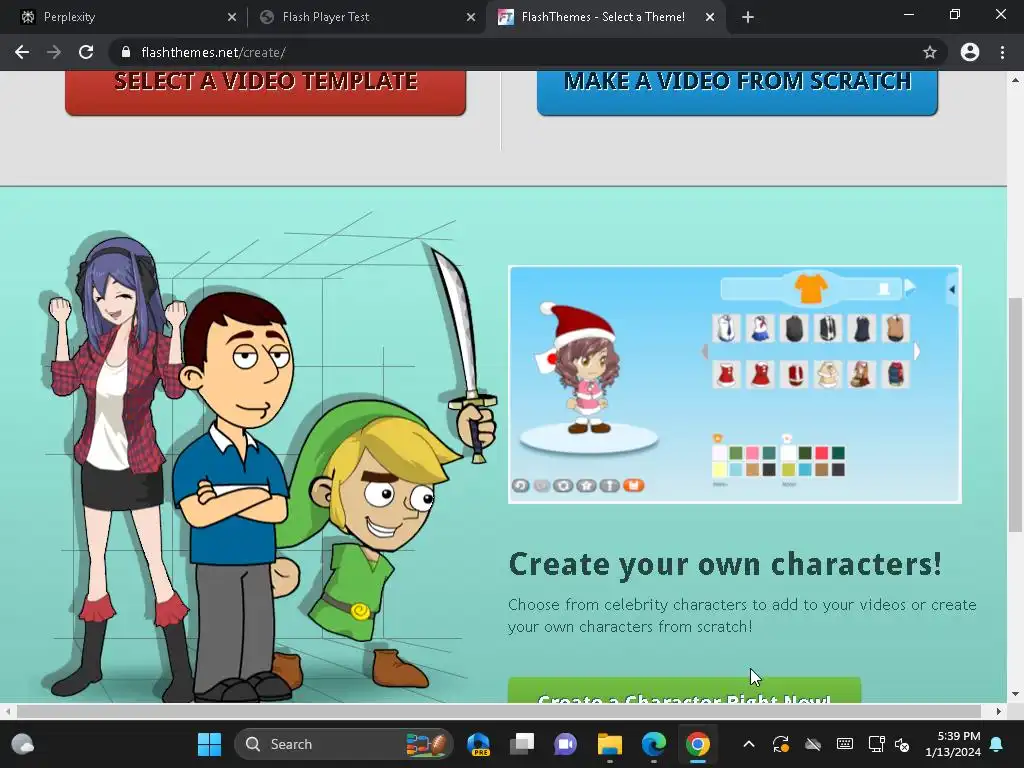Open Task View from the taskbar
This screenshot has width=1024, height=768.
coord(522,744)
